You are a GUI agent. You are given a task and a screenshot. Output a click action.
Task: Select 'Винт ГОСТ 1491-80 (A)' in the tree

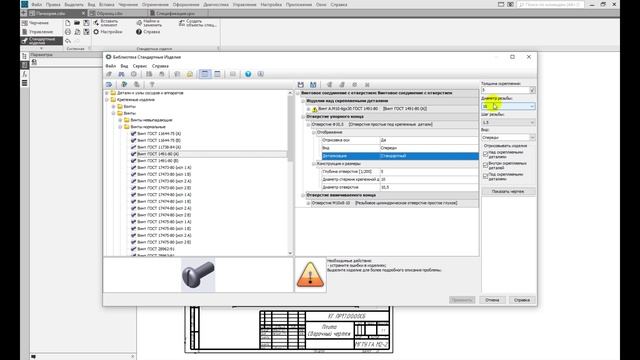pos(158,154)
